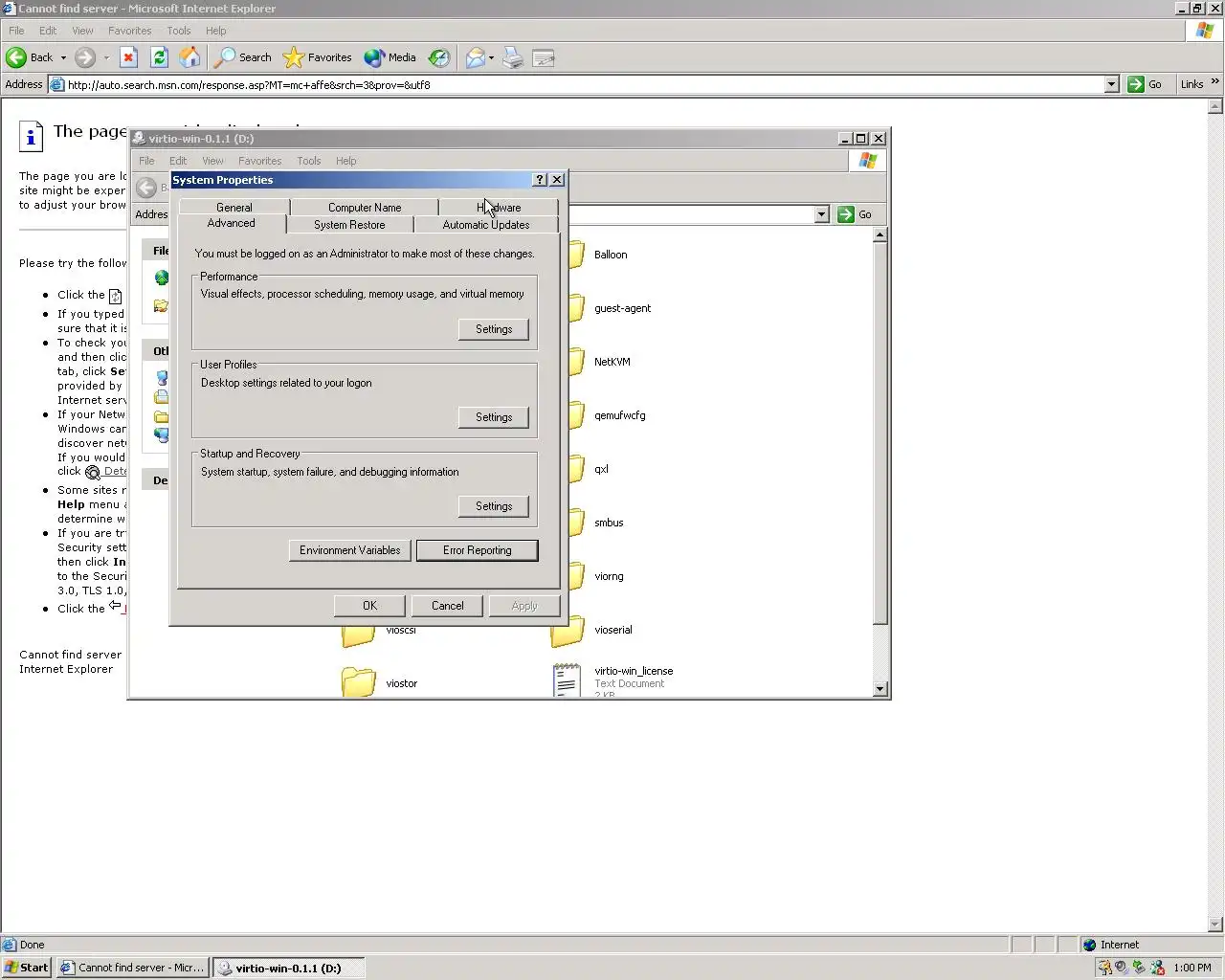Click the Refresh icon in Internet Explorer
Viewport: 1225px width, 980px height.
(159, 57)
